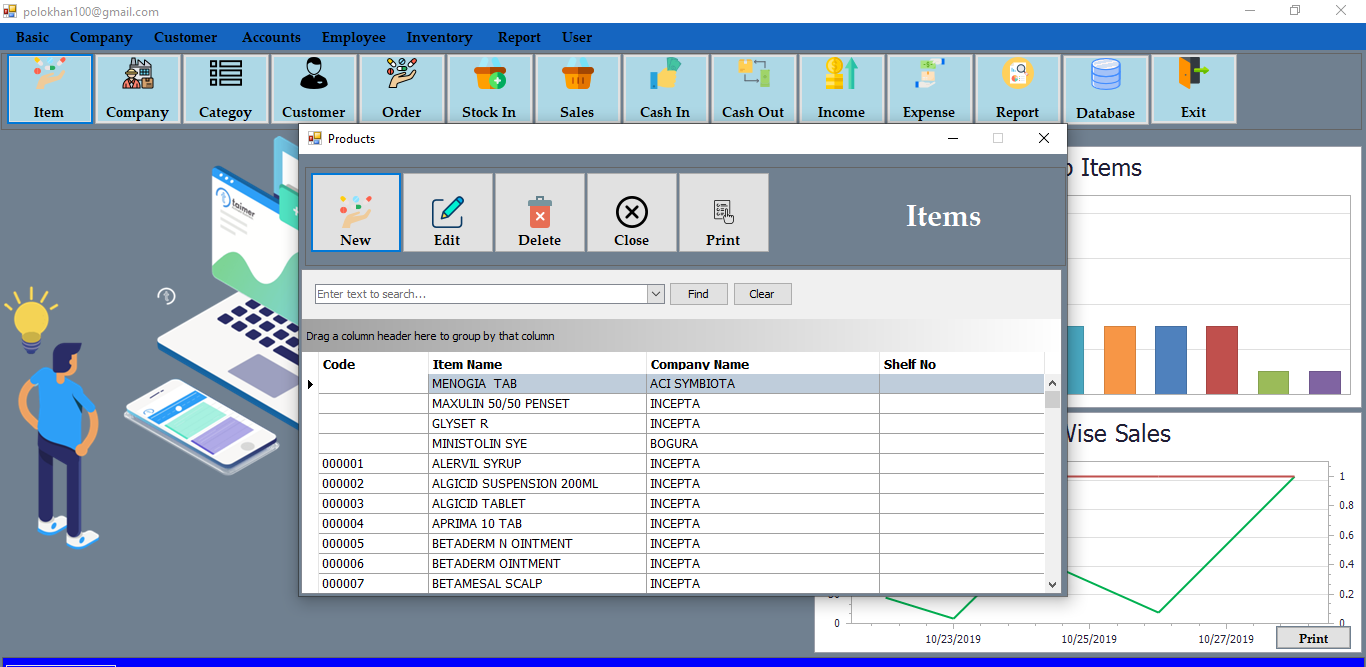The width and height of the screenshot is (1366, 667).
Task: Click the red bar in the chart
Action: 1222,360
